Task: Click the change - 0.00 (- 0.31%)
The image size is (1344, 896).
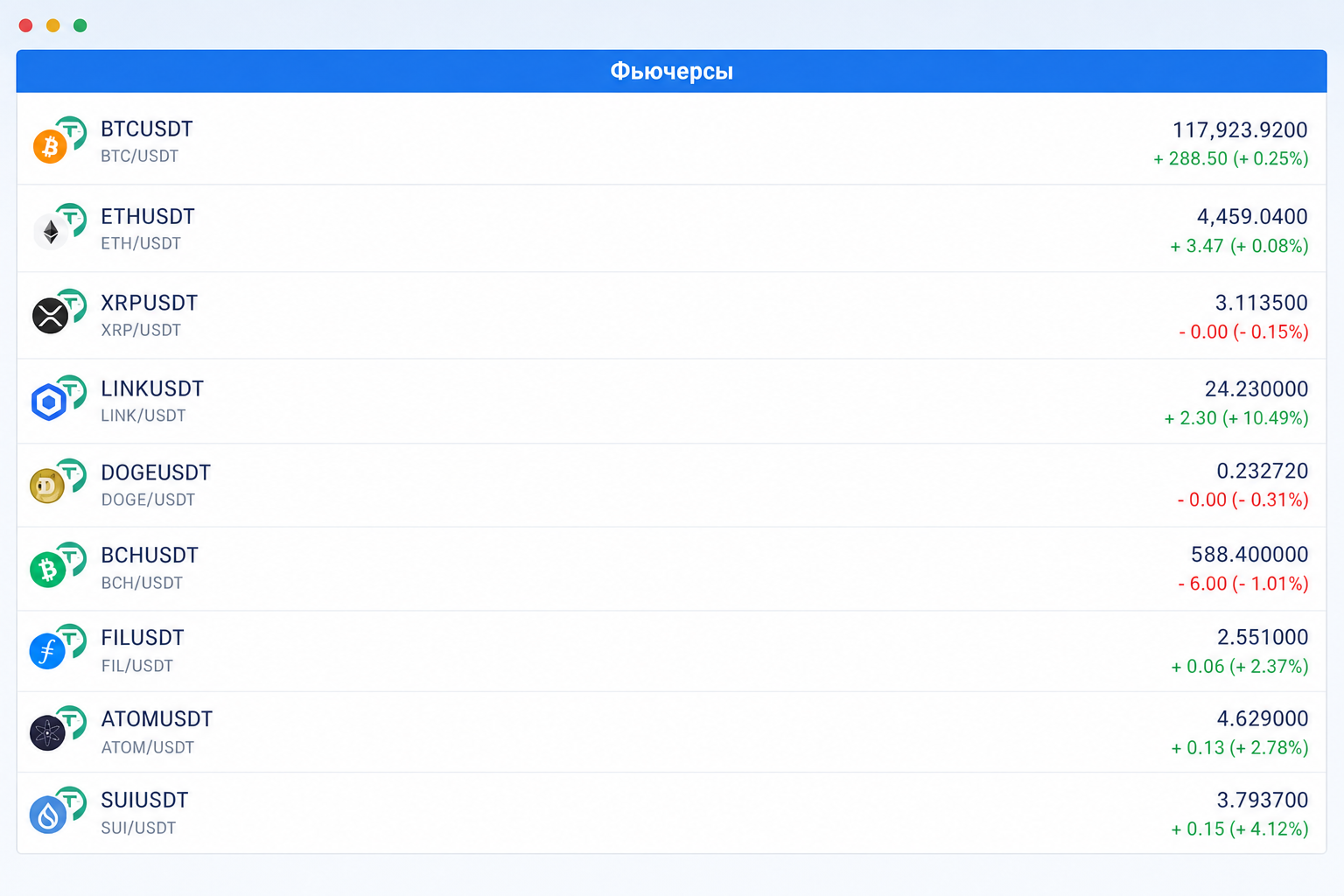Action: (1243, 500)
